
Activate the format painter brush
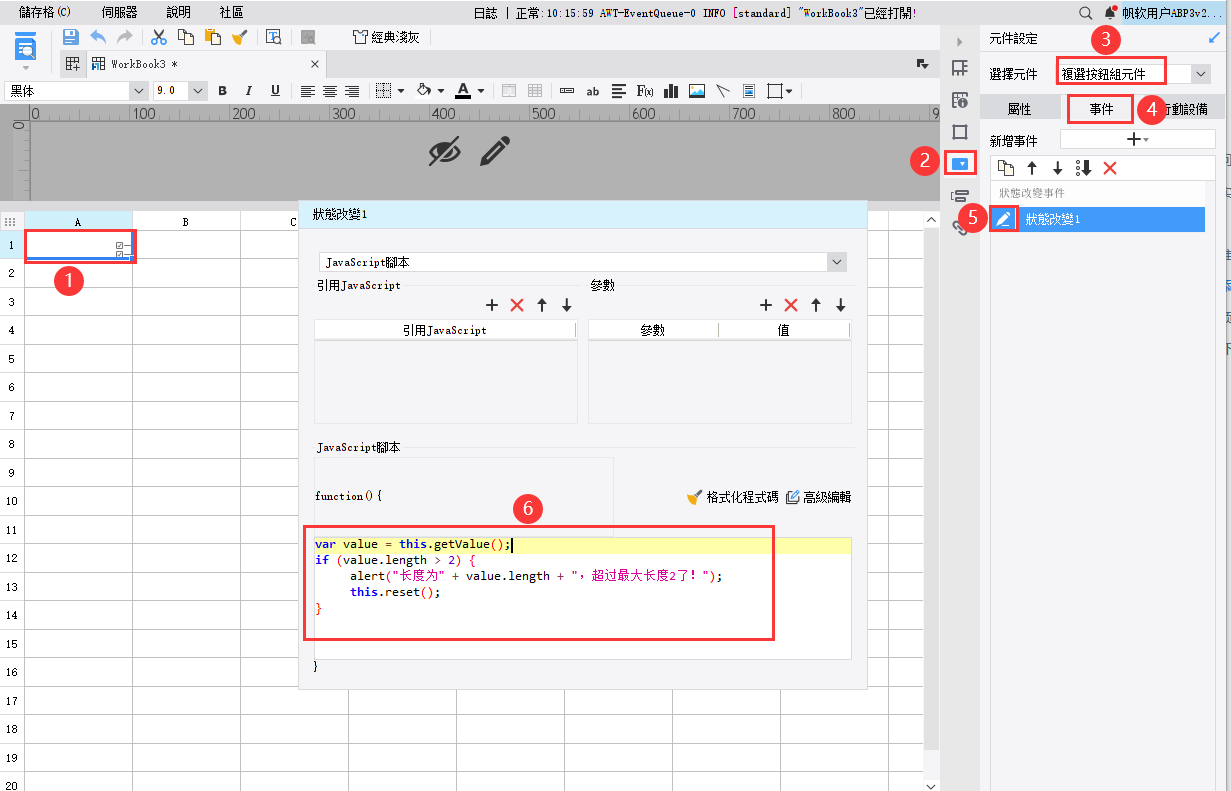click(239, 37)
